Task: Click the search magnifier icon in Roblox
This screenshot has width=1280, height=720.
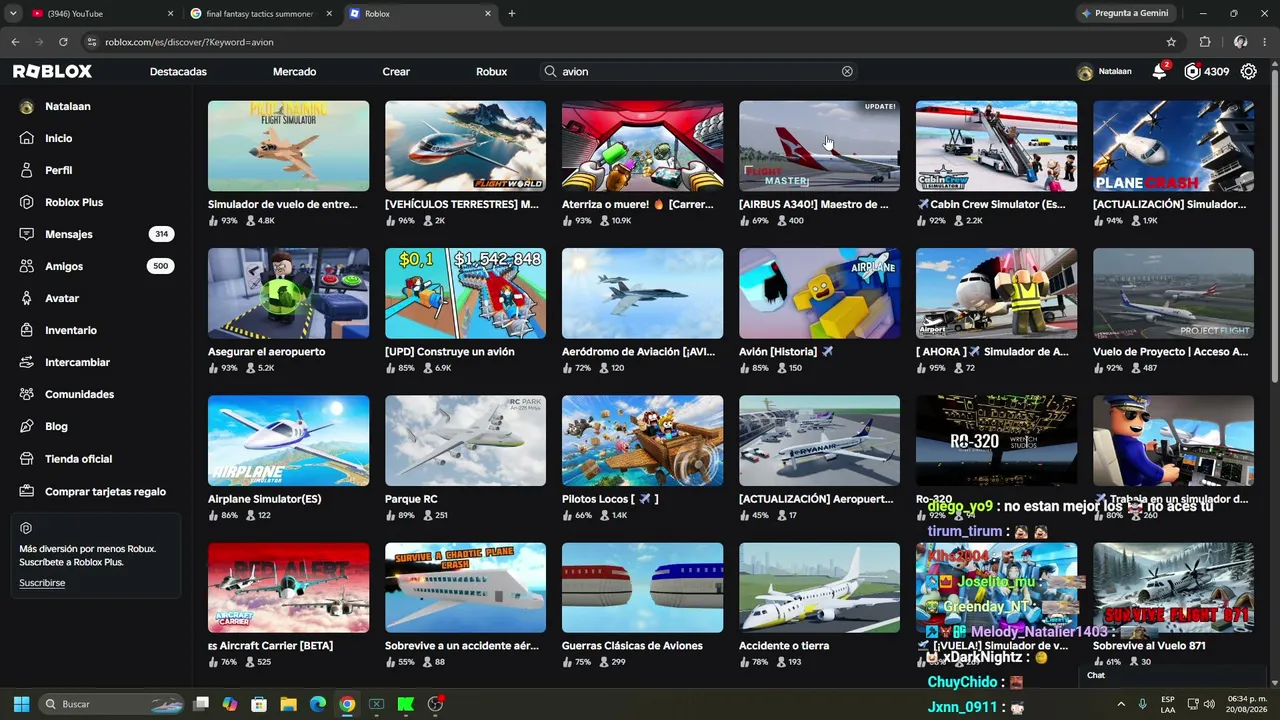Action: pos(550,72)
